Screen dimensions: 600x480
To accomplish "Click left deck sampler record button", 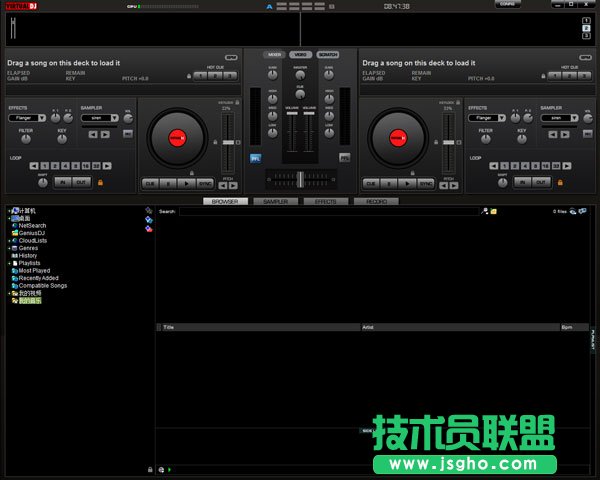I will coord(128,134).
